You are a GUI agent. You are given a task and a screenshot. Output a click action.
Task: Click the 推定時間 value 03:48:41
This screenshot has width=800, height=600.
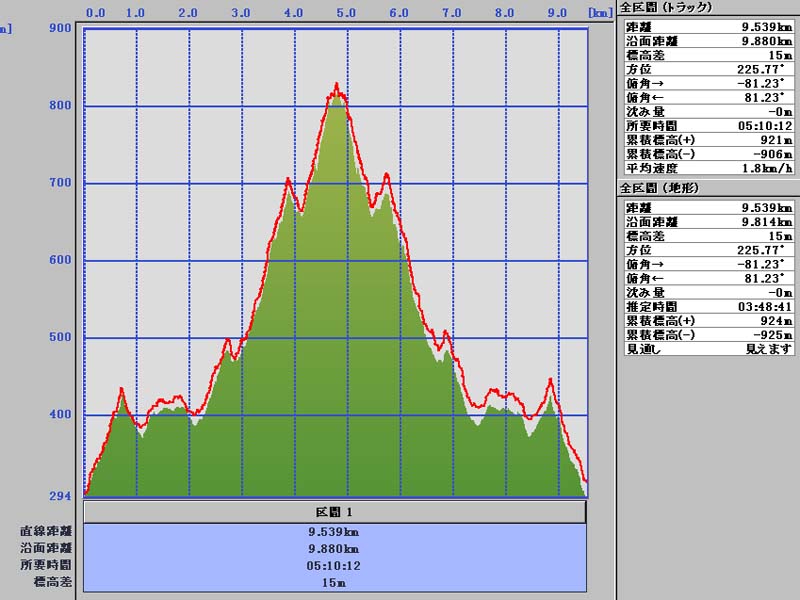tap(766, 306)
